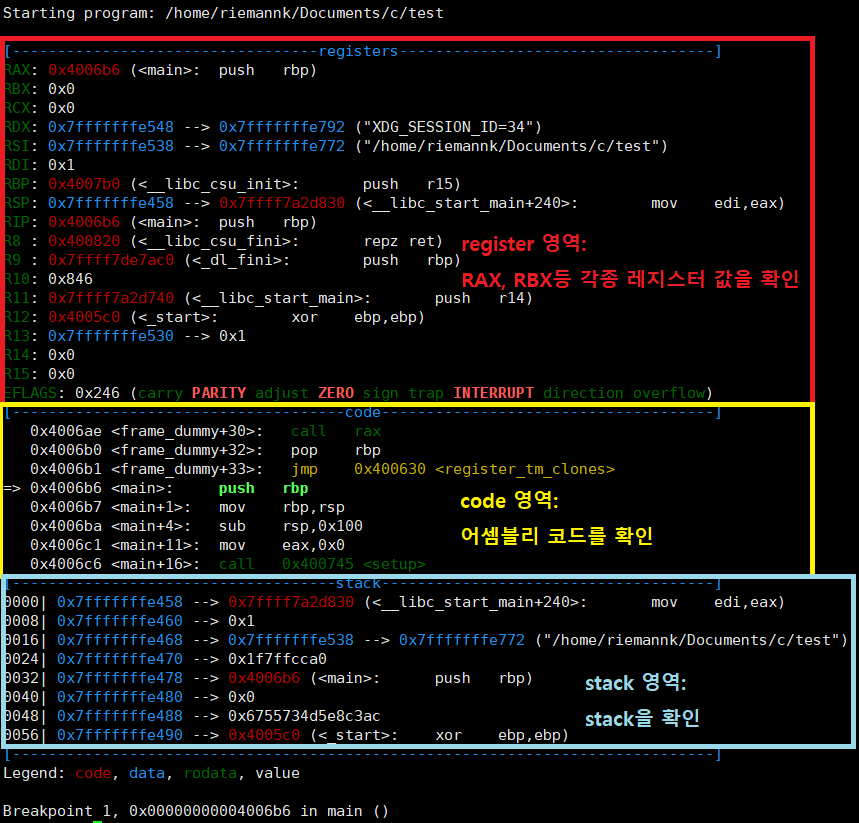This screenshot has width=859, height=823.
Task: Select the 'stack' section header
Action: click(358, 584)
